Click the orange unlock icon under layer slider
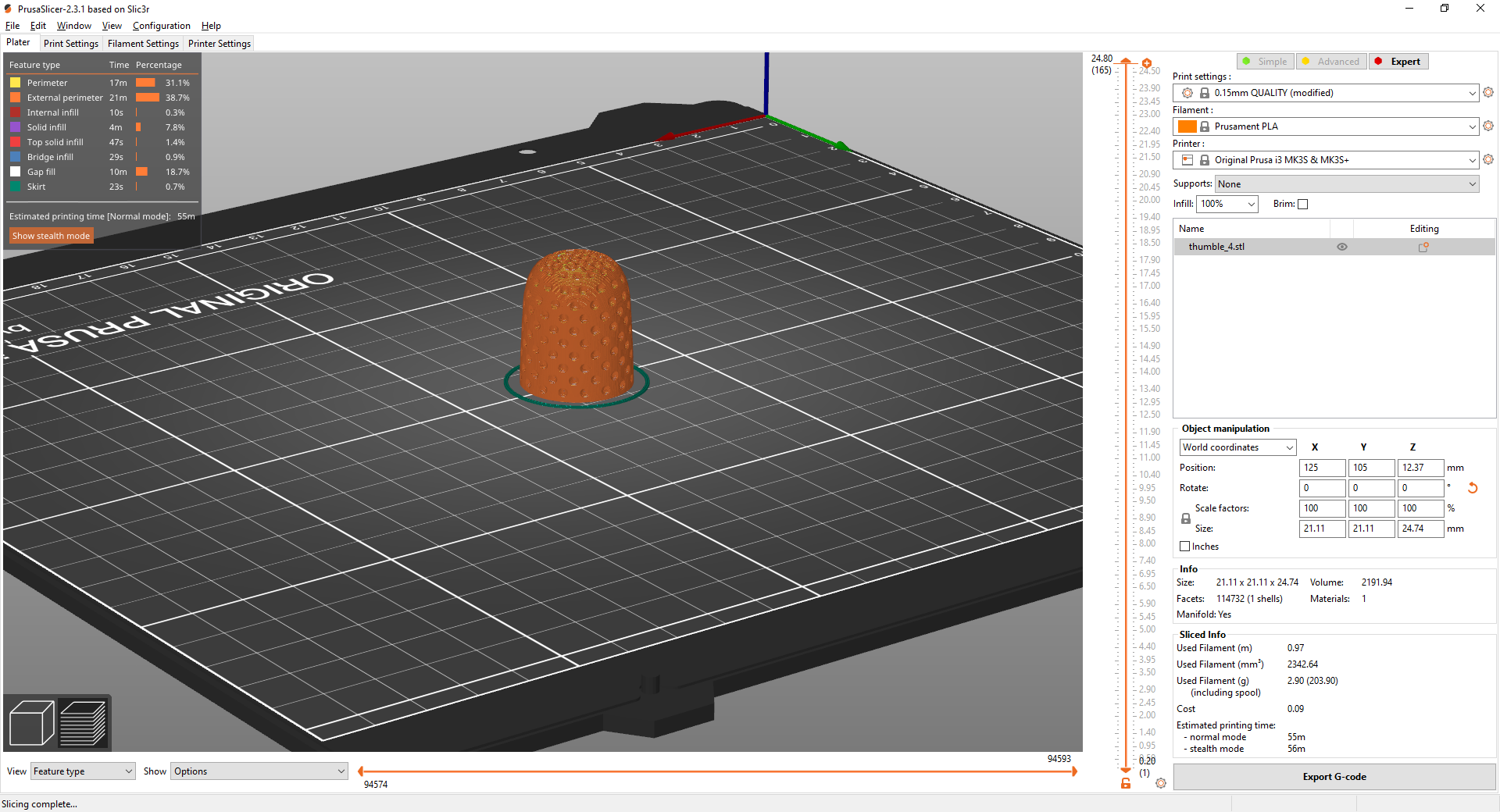Image resolution: width=1500 pixels, height=812 pixels. [x=1126, y=783]
